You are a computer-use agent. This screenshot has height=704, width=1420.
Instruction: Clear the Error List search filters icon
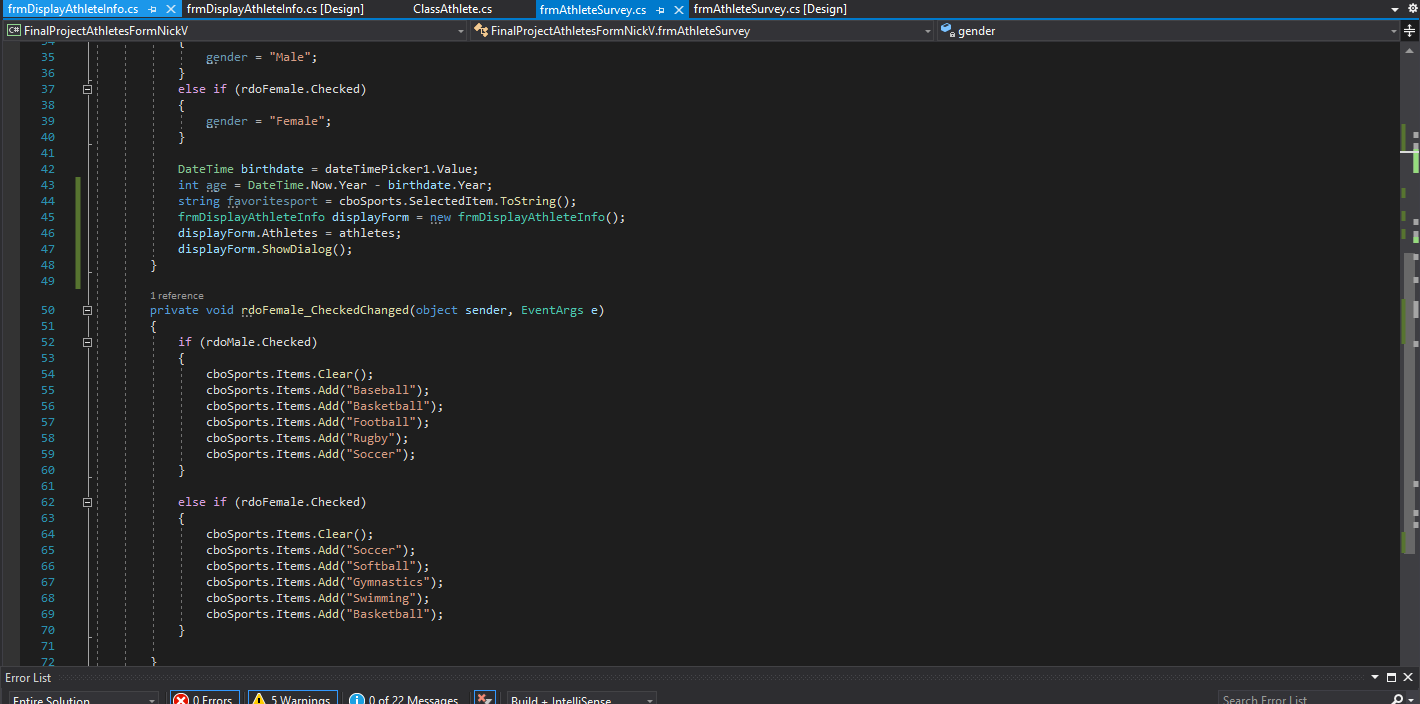click(x=484, y=697)
